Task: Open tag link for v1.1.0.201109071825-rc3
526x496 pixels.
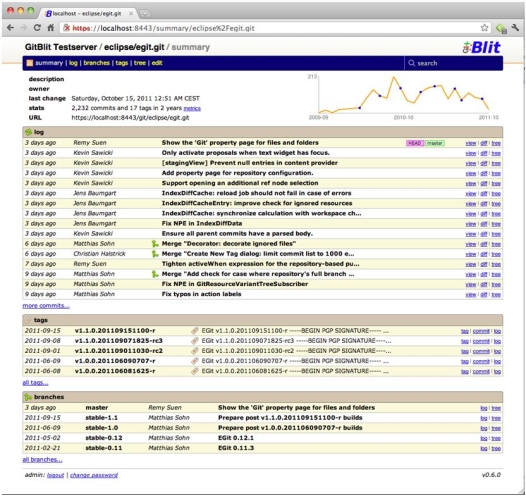Action: [x=465, y=341]
